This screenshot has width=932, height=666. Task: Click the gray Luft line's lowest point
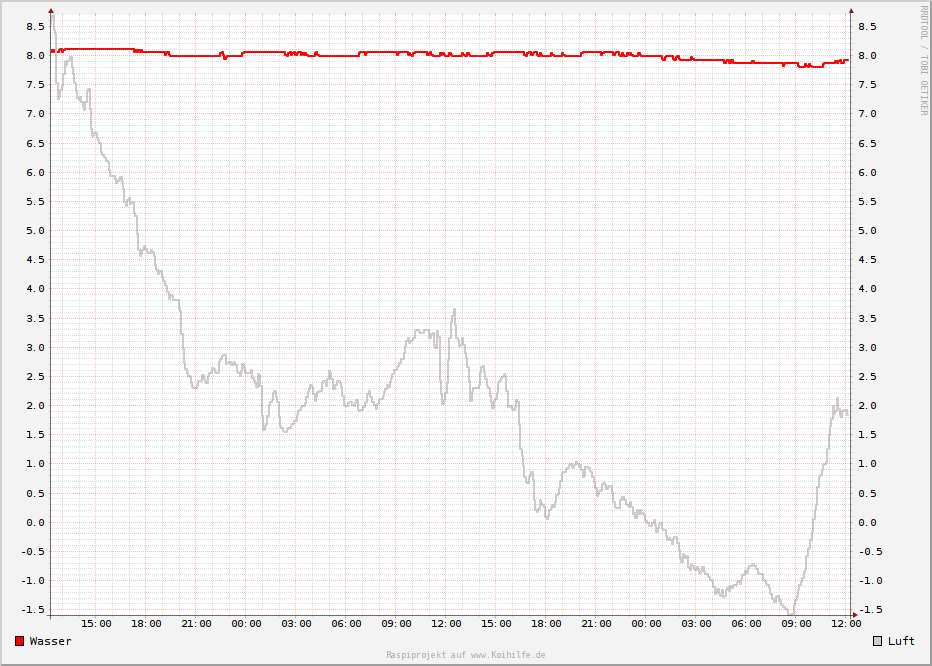pyautogui.click(x=791, y=612)
